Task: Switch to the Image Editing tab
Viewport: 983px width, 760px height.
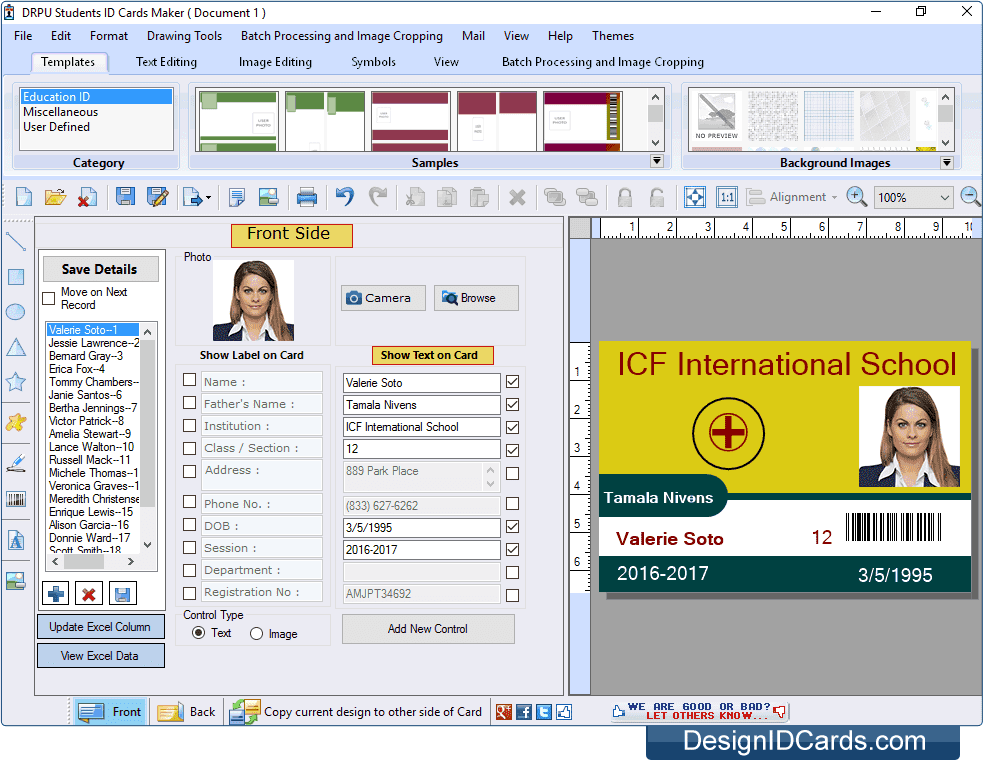Action: 275,62
